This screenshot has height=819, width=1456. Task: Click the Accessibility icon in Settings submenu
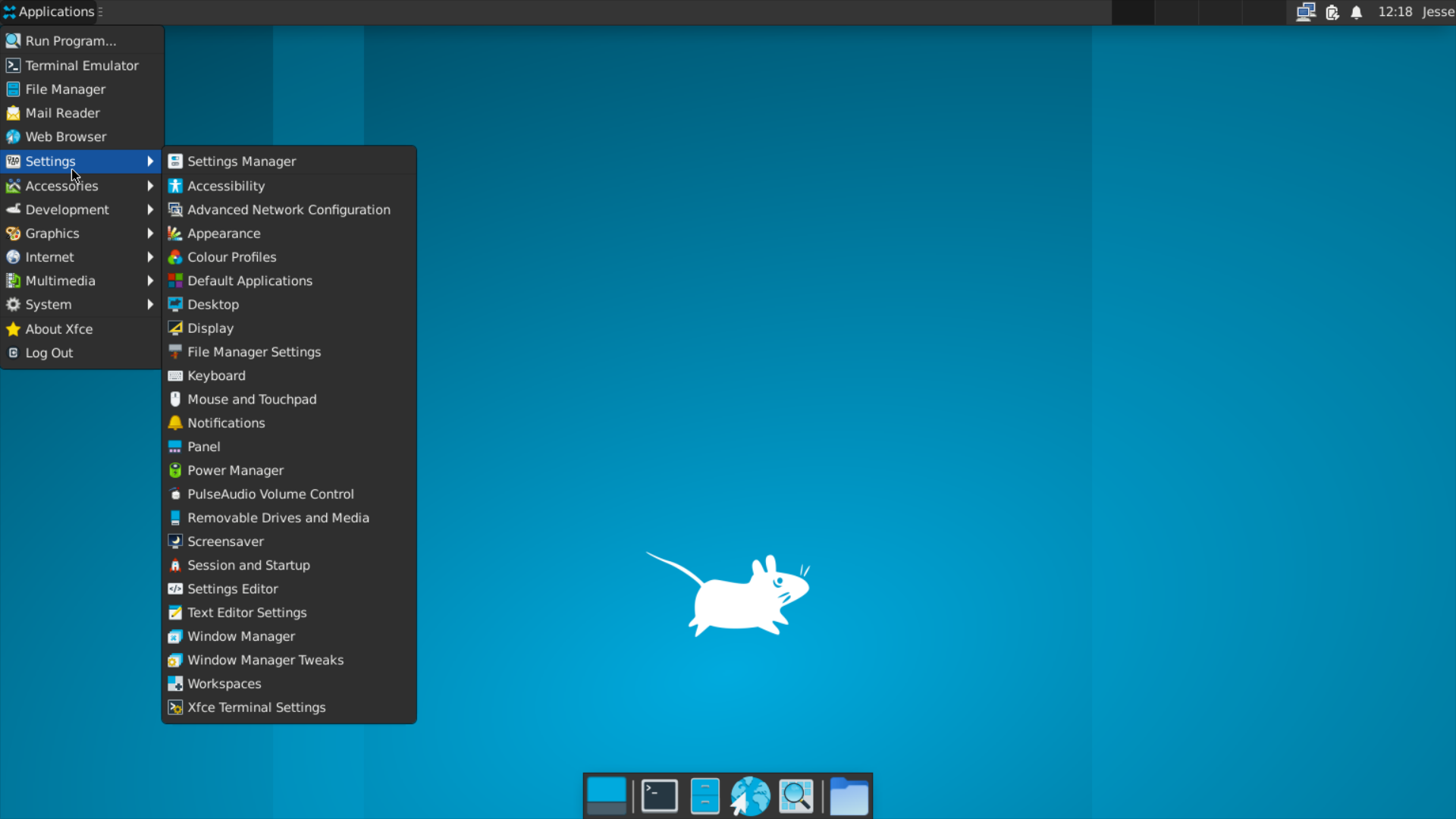click(x=175, y=186)
